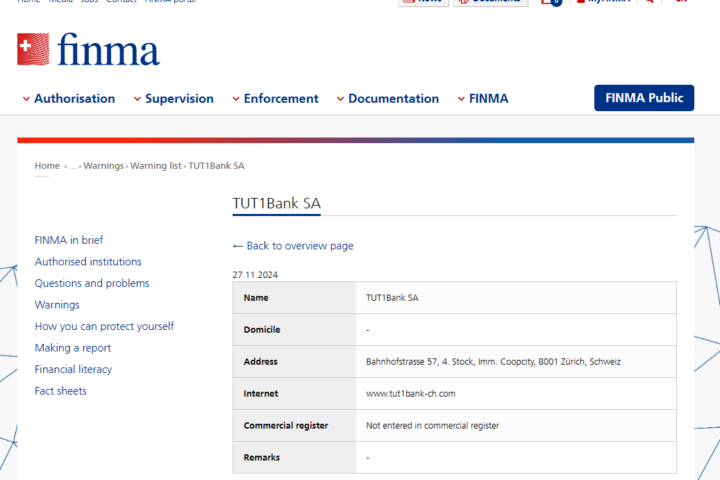720x480 pixels.
Task: Open Warning list in the breadcrumb
Action: [x=156, y=165]
